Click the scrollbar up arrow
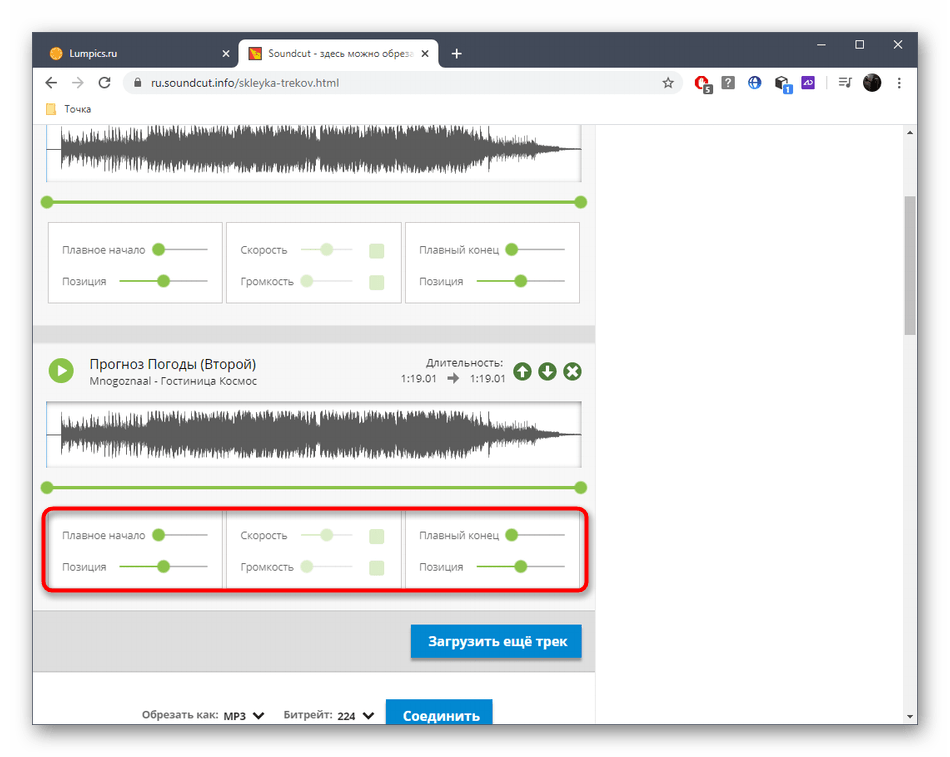 [x=910, y=133]
